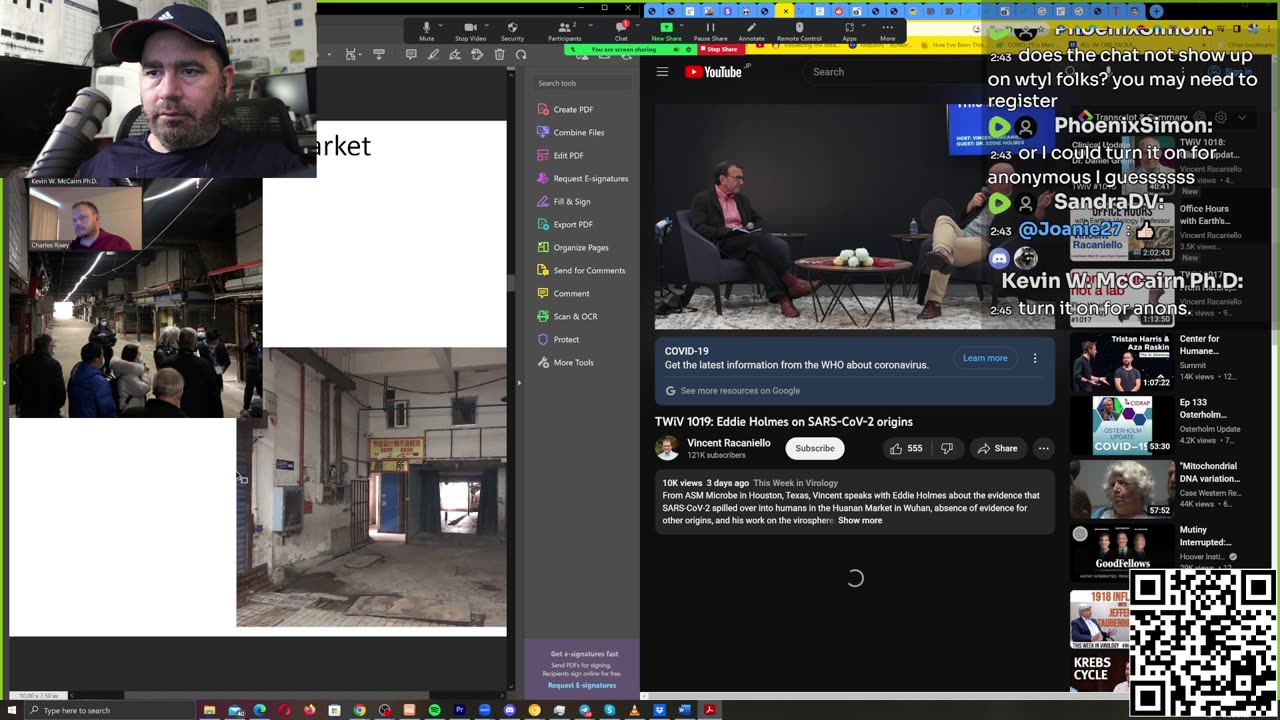Open Zoom More options

coord(887,31)
